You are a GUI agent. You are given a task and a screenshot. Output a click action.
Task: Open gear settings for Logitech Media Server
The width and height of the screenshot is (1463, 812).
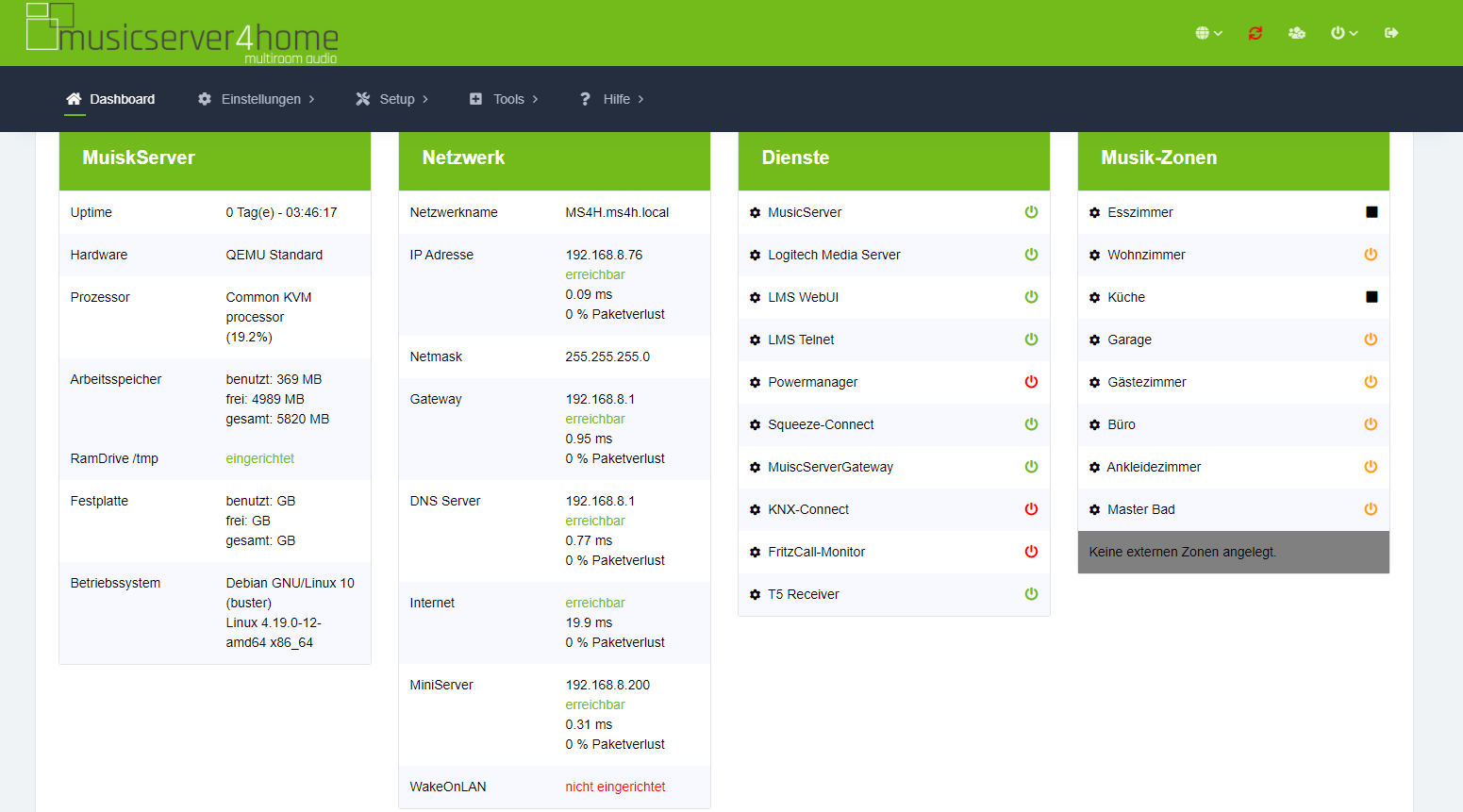(x=755, y=256)
